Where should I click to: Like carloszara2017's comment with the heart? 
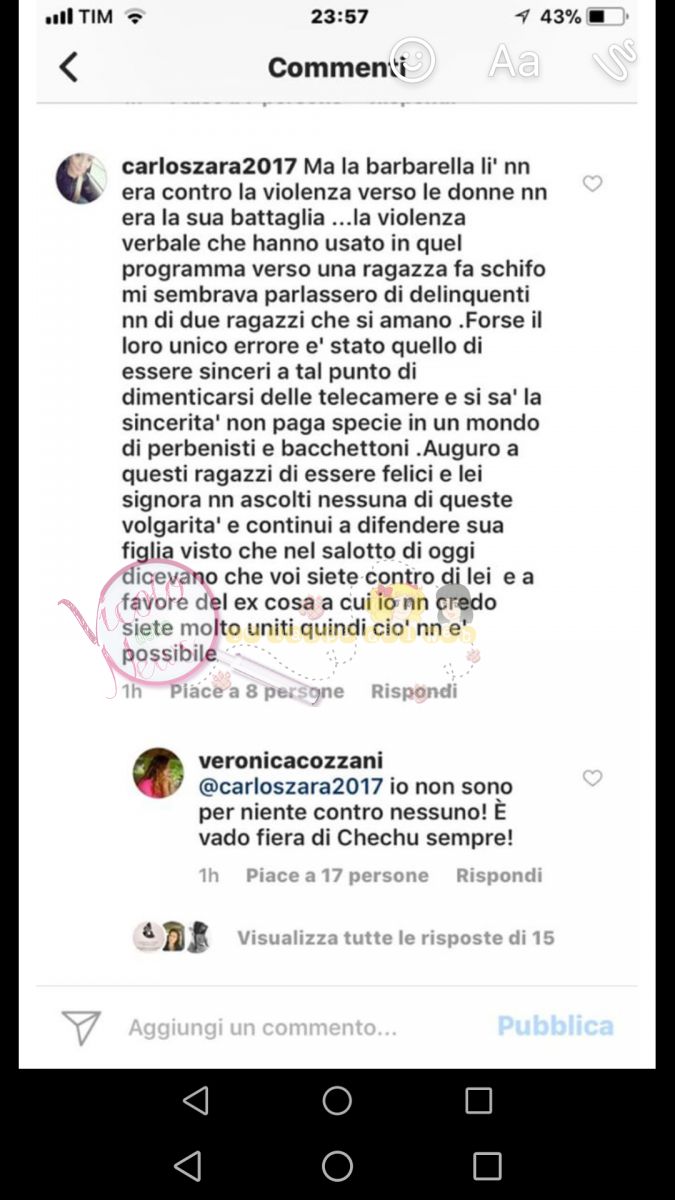coord(593,183)
